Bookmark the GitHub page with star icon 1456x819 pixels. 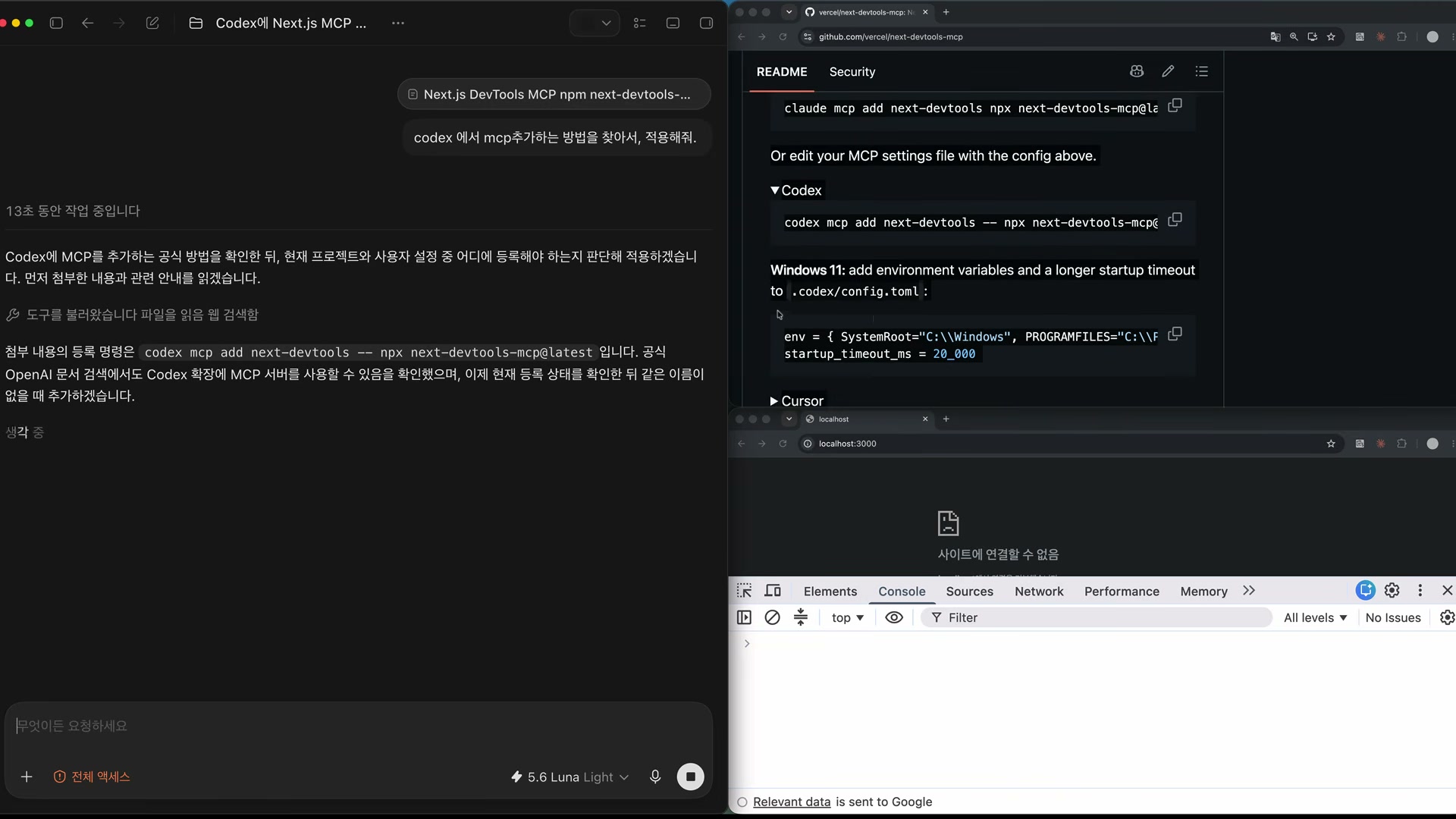tap(1331, 36)
